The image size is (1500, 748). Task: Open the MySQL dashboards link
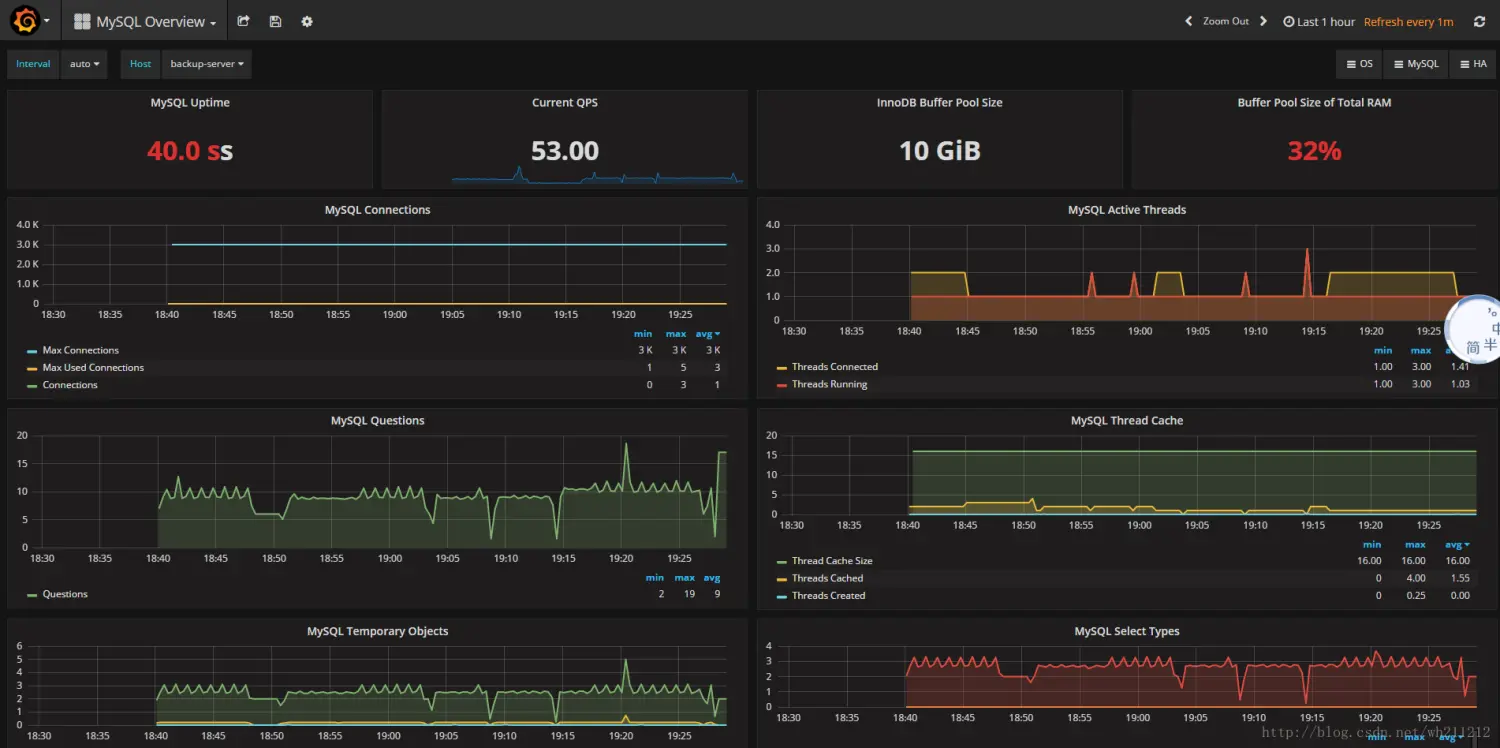click(x=1416, y=64)
